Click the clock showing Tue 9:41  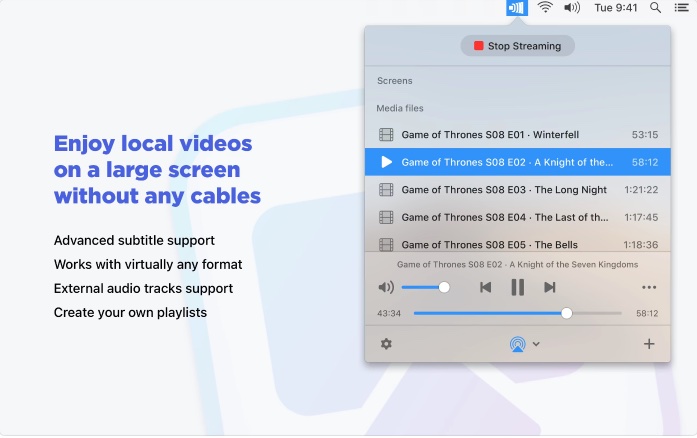tap(616, 8)
